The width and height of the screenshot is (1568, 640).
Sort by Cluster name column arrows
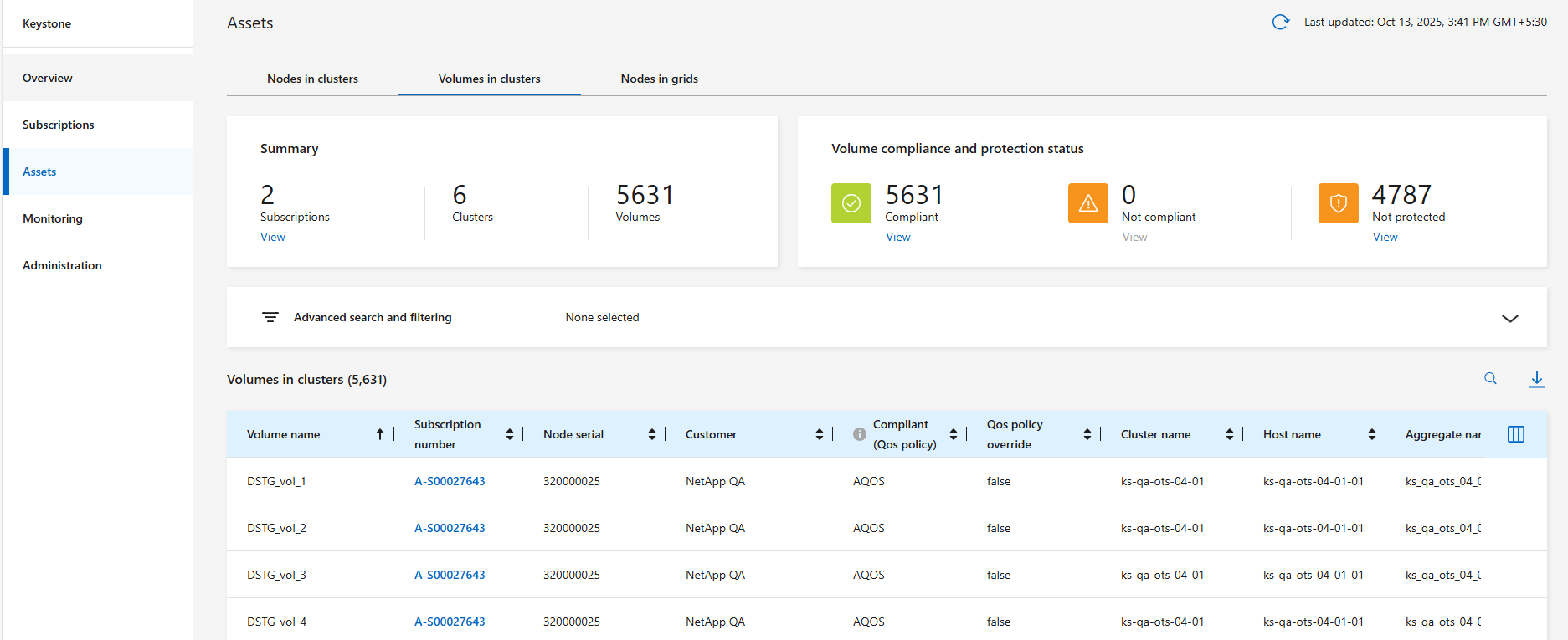click(x=1229, y=434)
